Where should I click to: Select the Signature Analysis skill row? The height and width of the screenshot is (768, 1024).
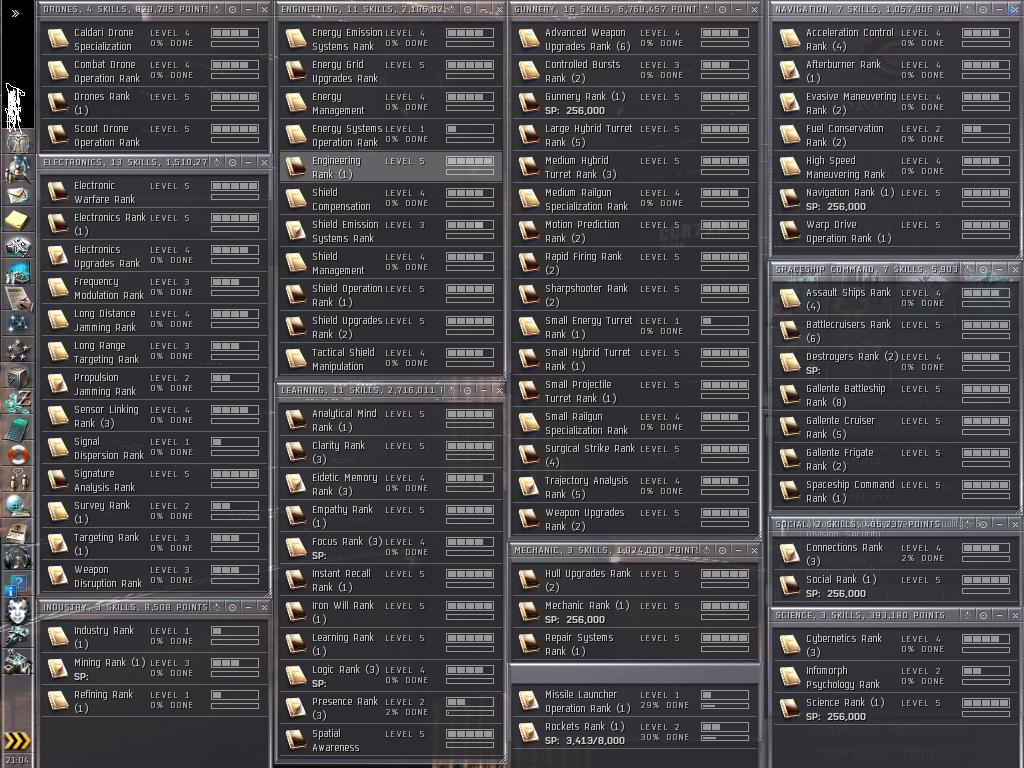pos(154,480)
